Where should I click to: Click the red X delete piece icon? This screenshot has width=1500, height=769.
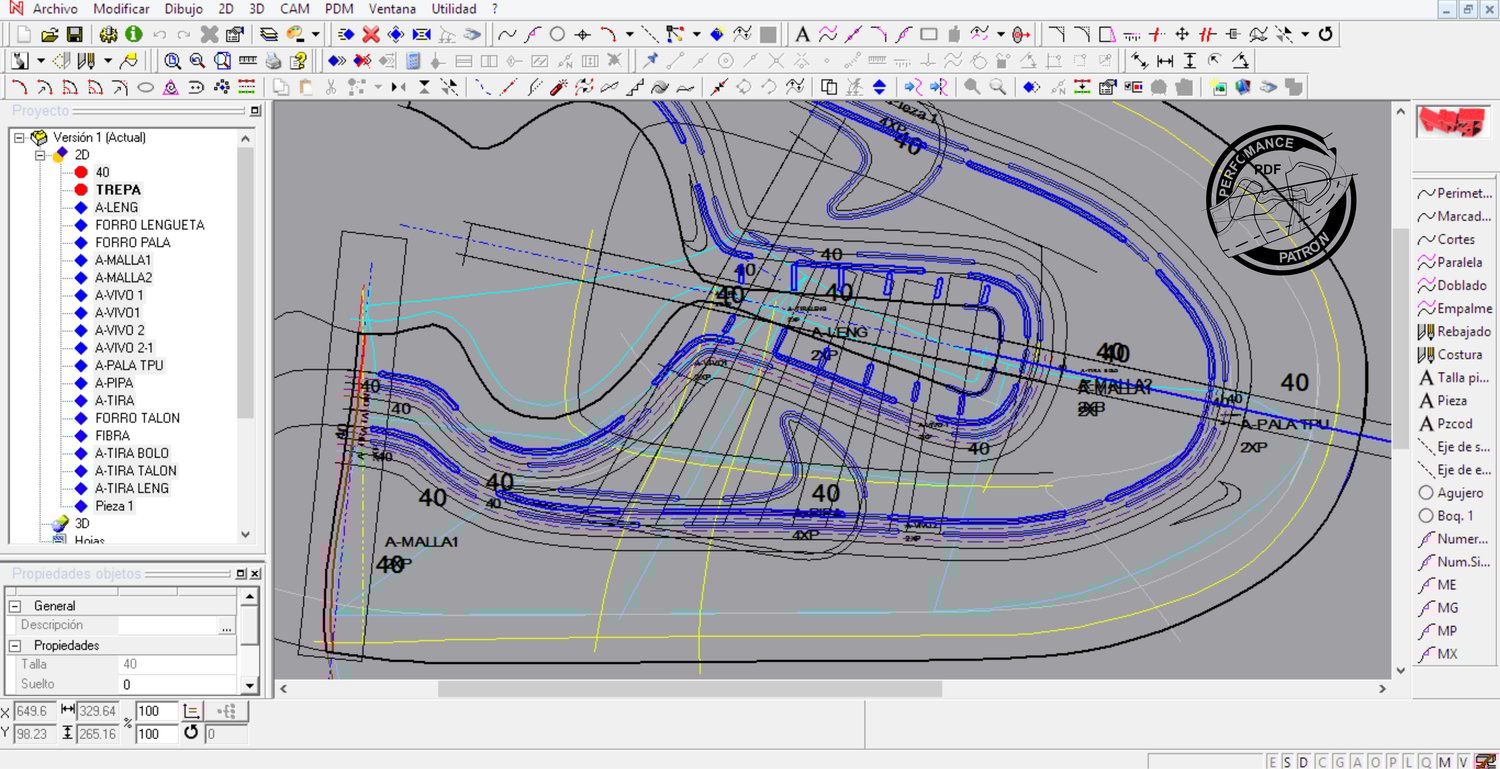point(371,34)
